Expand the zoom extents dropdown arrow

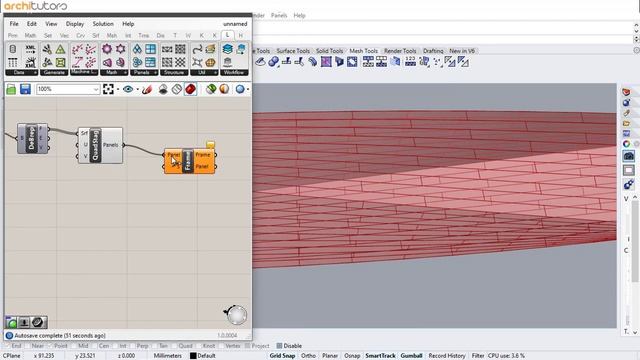click(x=118, y=89)
